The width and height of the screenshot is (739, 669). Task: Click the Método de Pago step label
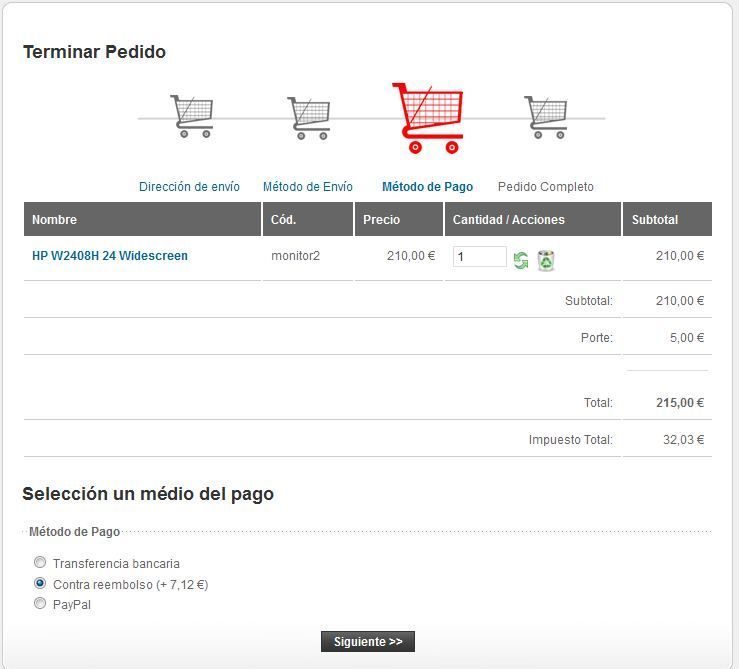(x=427, y=187)
